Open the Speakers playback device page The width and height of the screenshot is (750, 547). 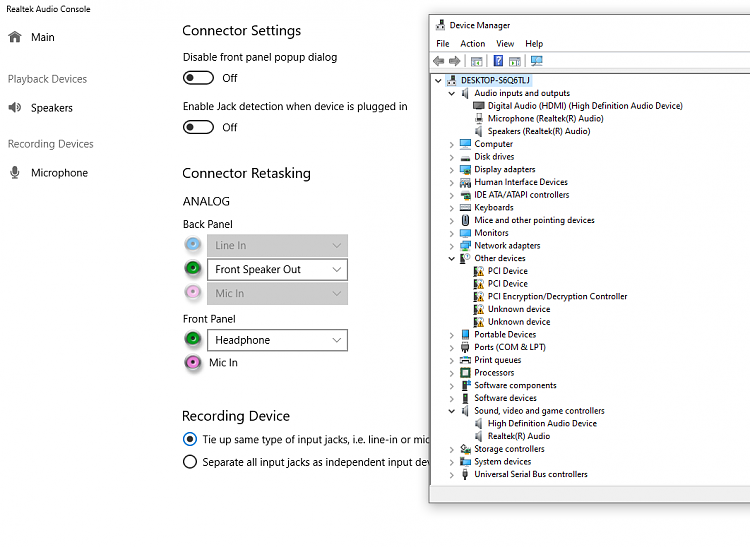(x=52, y=108)
